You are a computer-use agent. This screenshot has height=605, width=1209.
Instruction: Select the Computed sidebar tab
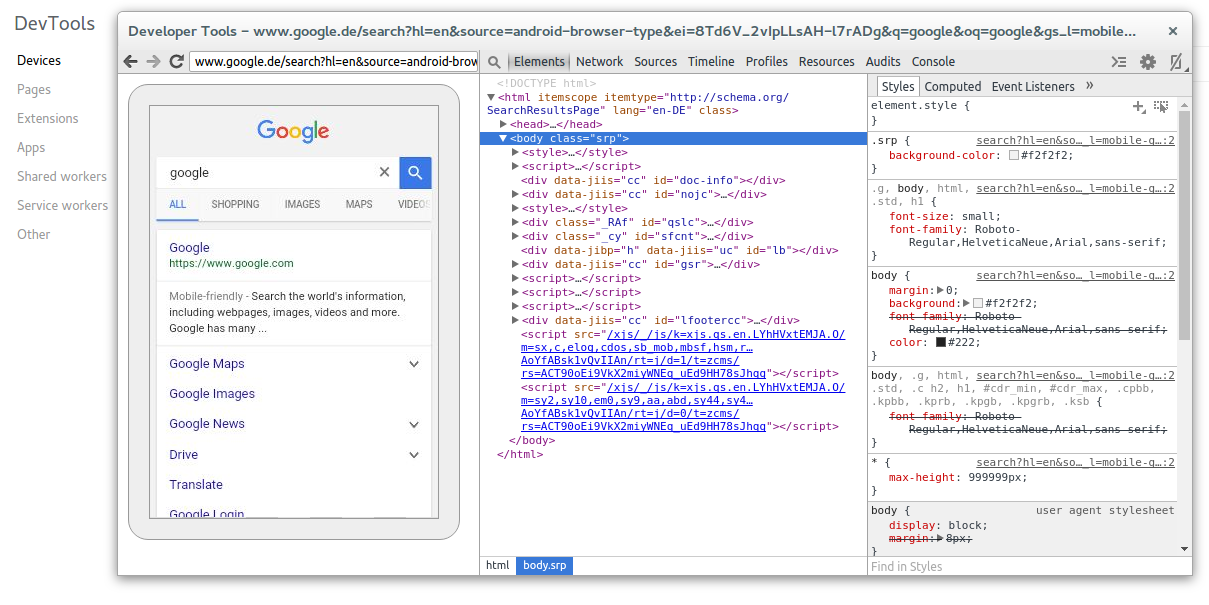coord(953,87)
